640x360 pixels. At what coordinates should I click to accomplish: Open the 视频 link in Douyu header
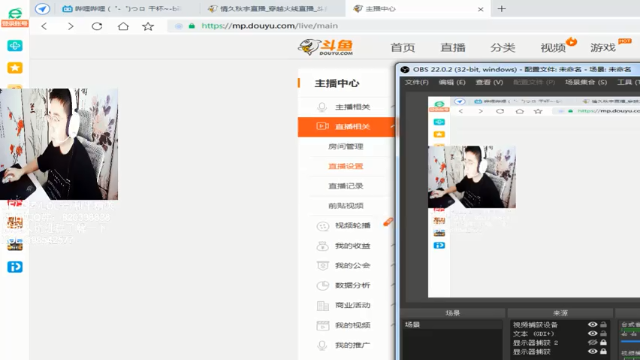click(x=553, y=48)
